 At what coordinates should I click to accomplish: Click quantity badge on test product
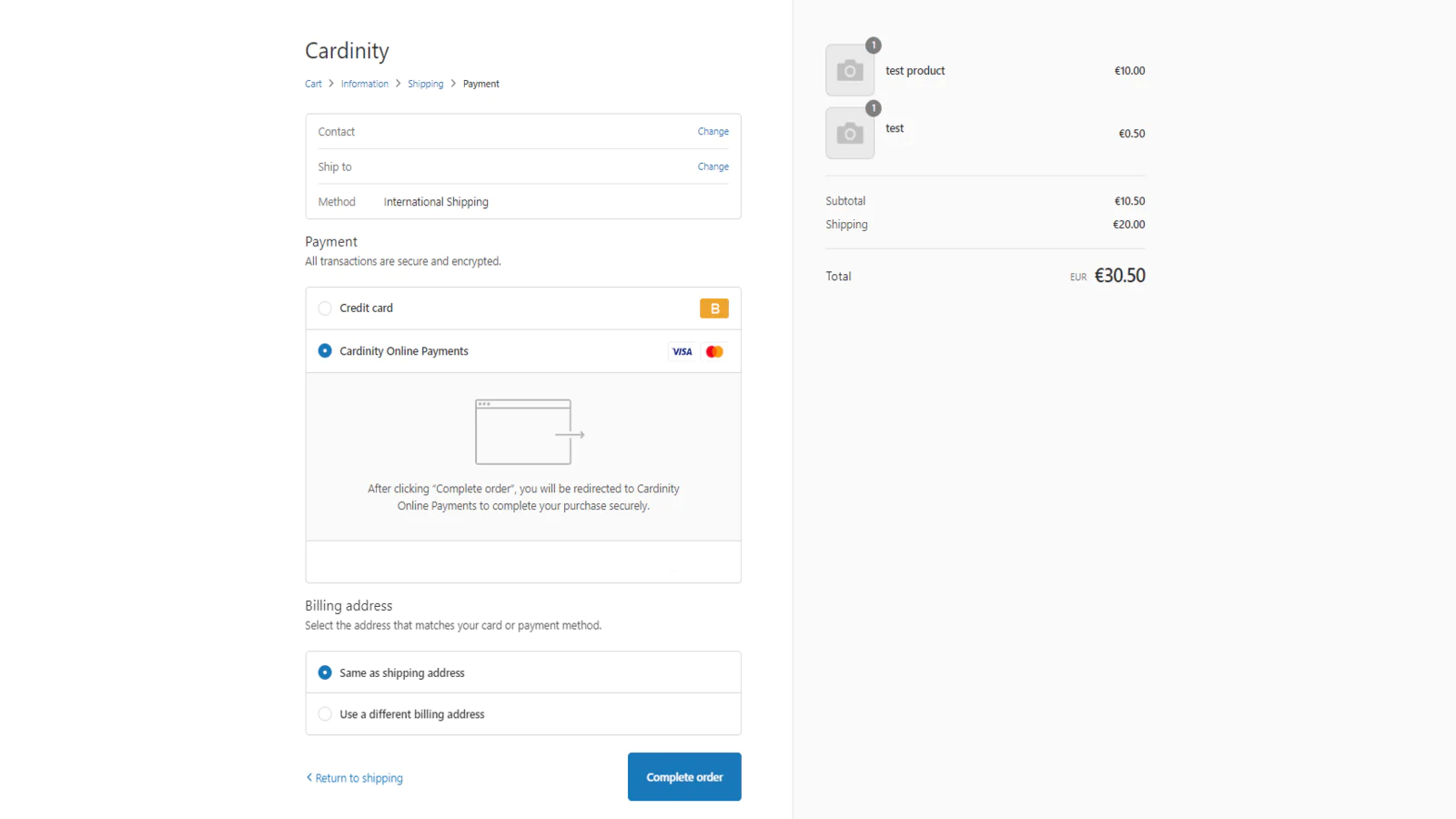874,45
